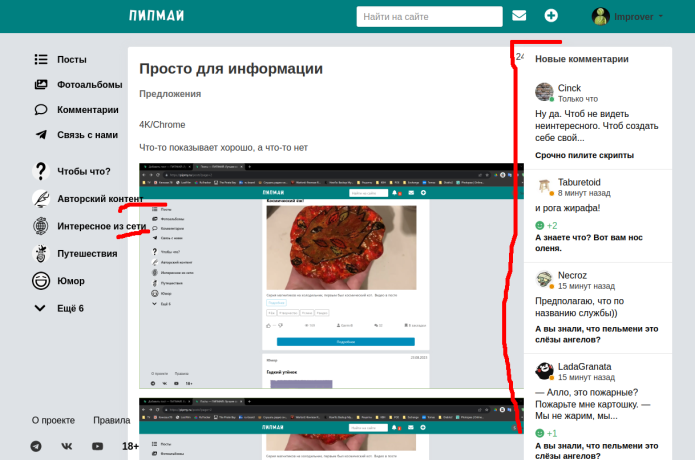Open the Necroz username link
The image size is (695, 460).
click(572, 275)
